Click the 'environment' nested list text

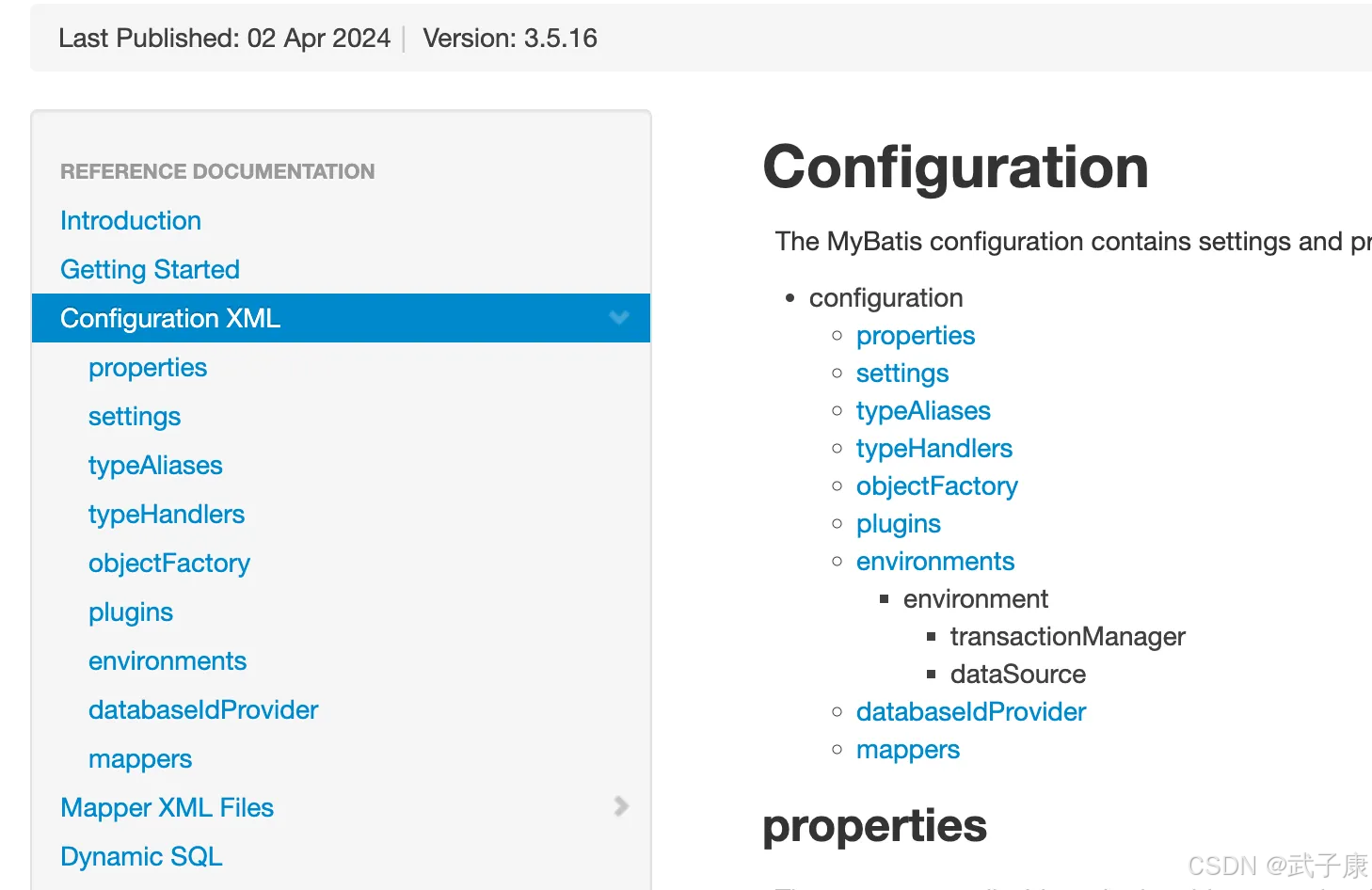tap(976, 599)
